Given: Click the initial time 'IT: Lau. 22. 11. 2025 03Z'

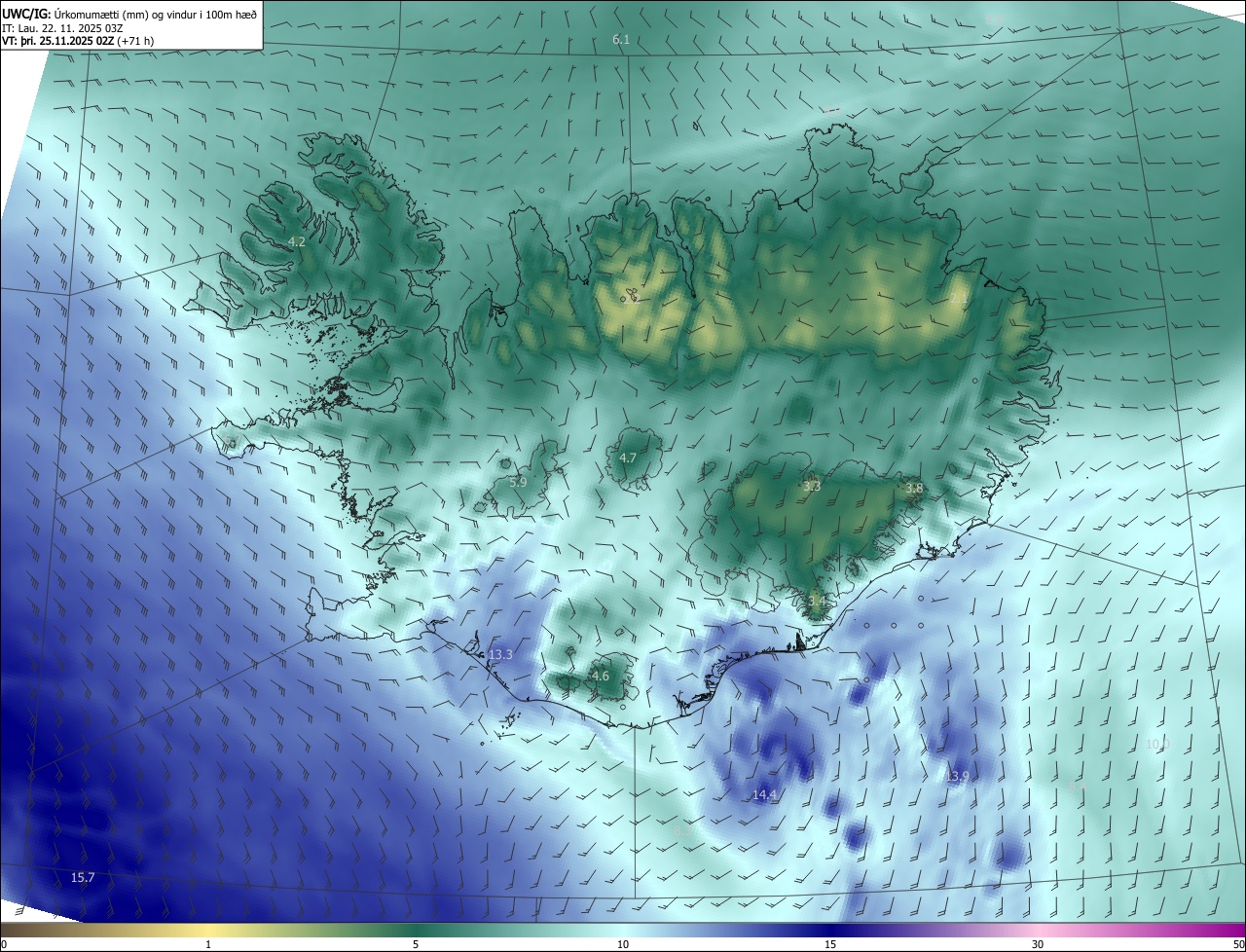Looking at the screenshot, I should [62, 27].
